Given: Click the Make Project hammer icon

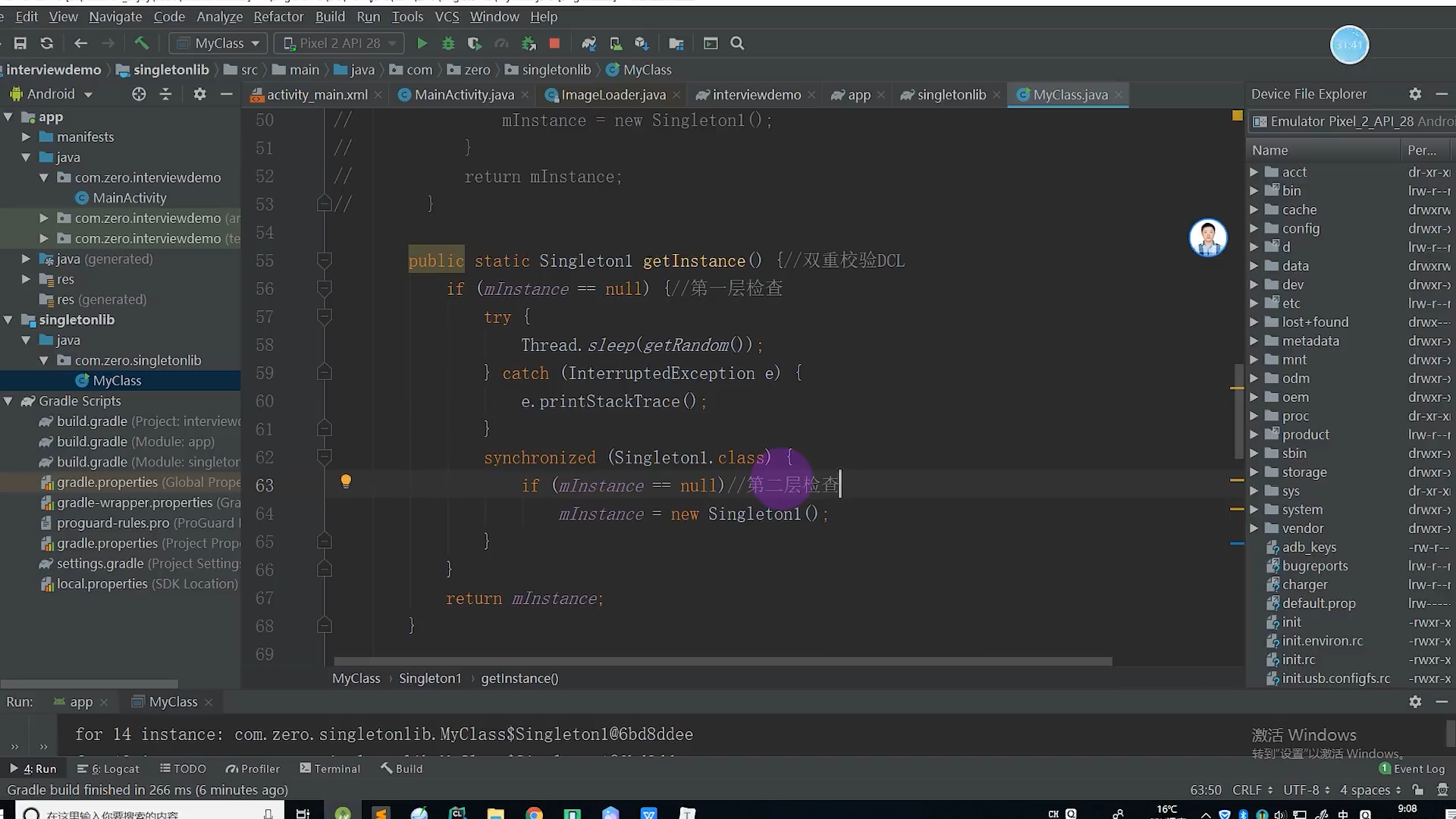Looking at the screenshot, I should (x=141, y=43).
